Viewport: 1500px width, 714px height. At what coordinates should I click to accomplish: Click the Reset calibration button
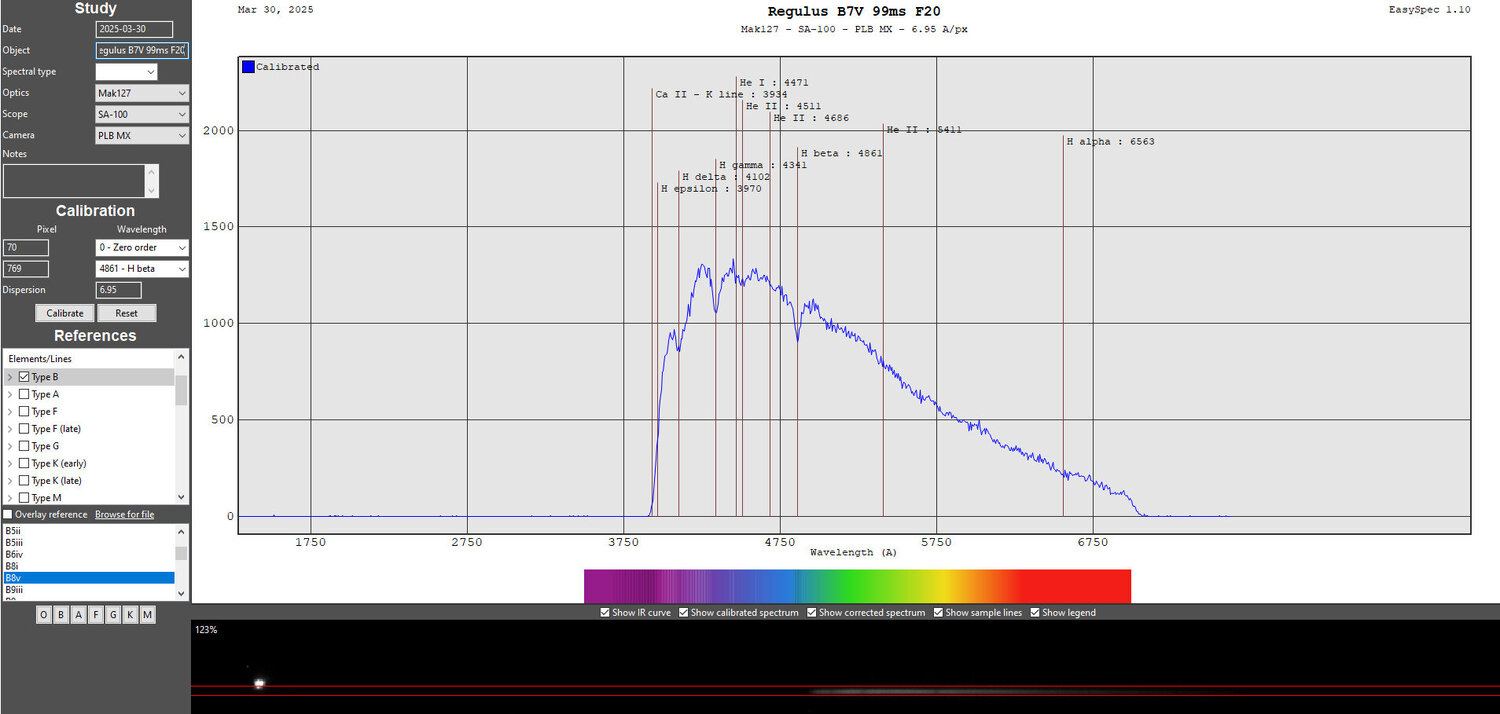126,313
